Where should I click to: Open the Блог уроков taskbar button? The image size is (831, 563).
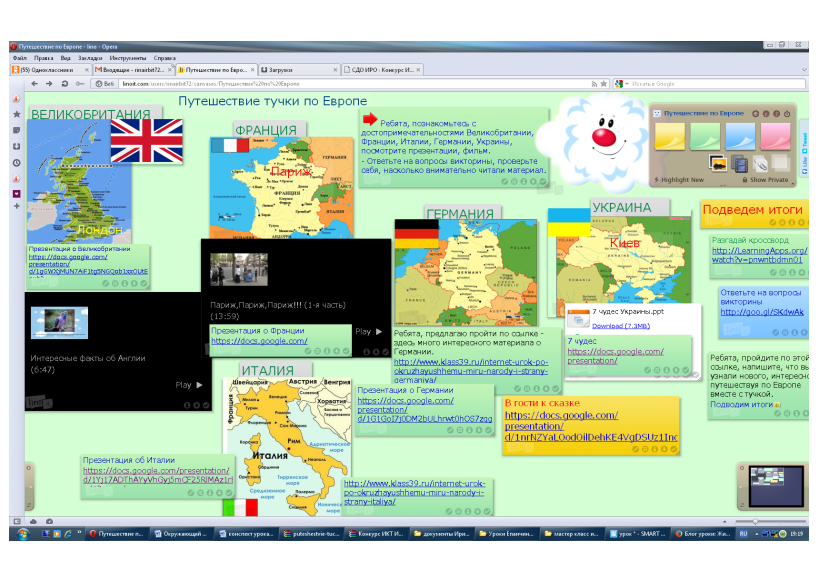[x=703, y=534]
